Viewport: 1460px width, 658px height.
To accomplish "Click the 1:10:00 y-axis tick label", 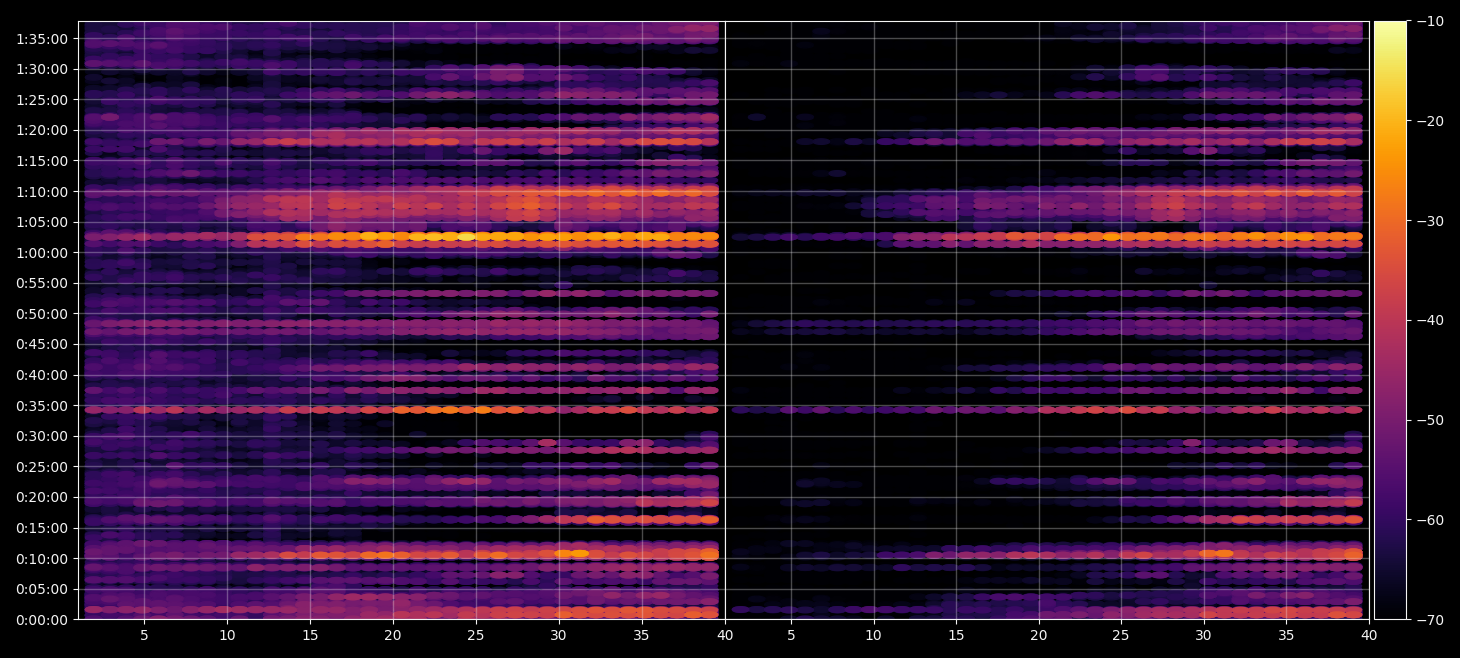I will (x=43, y=191).
